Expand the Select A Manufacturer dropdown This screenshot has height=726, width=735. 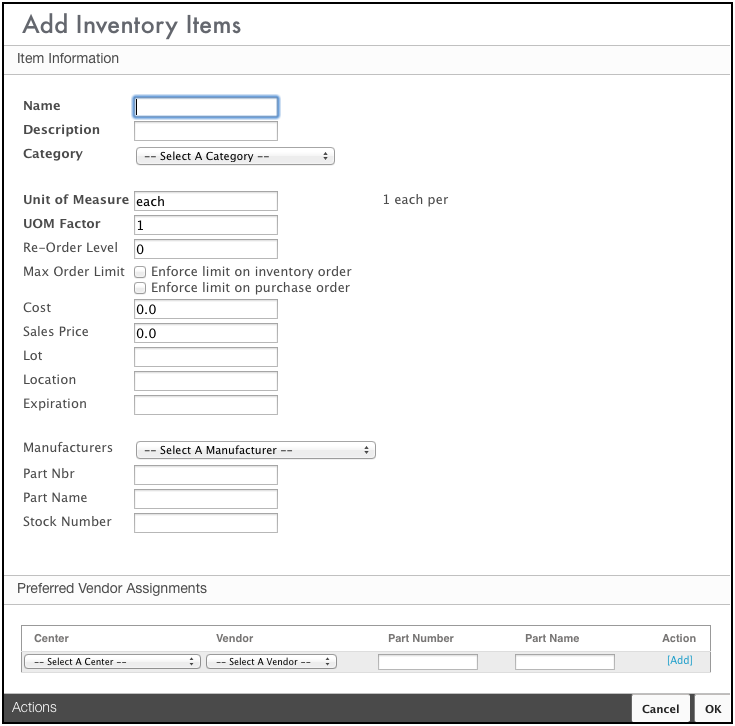[255, 450]
